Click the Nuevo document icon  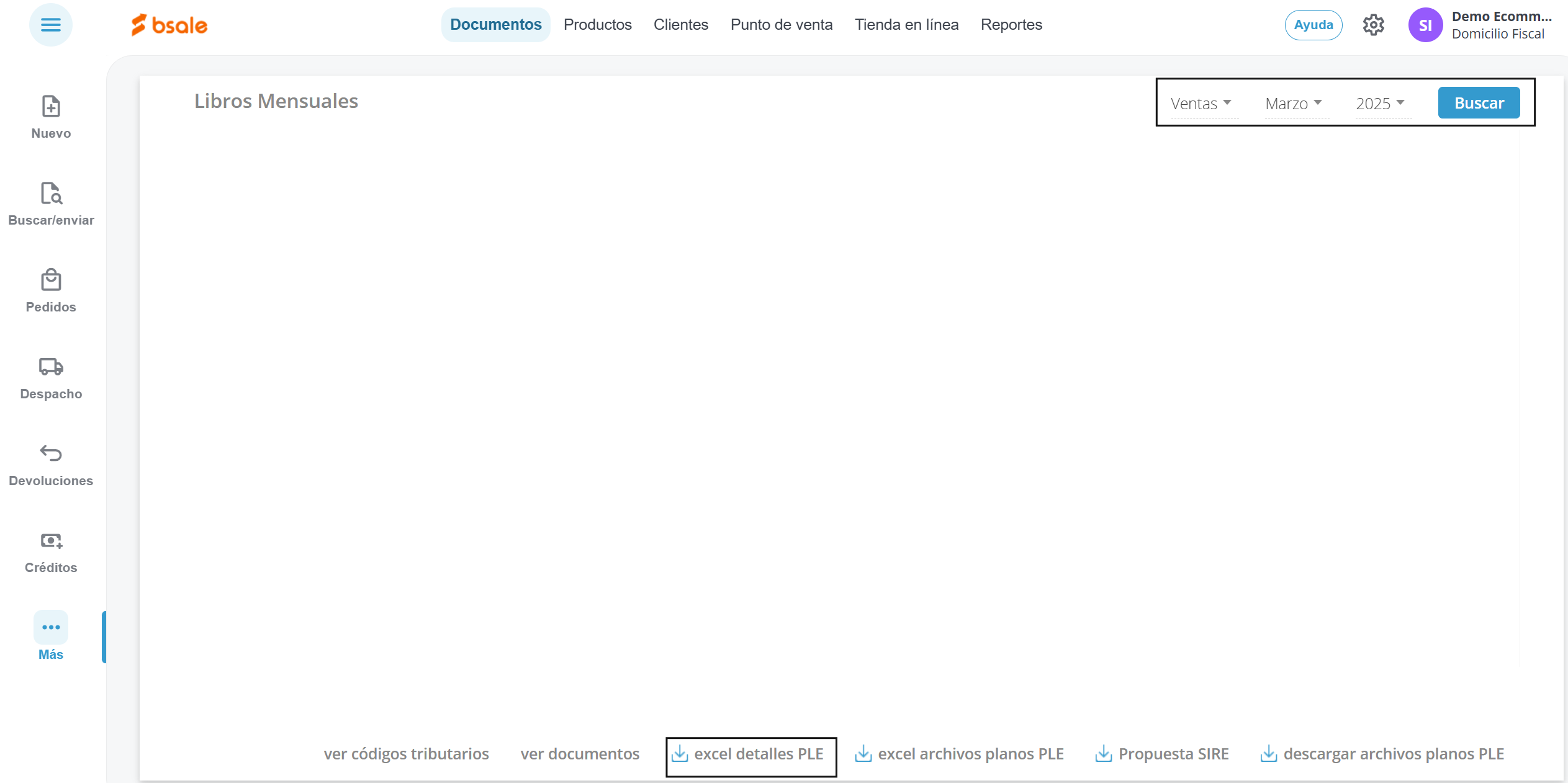[51, 107]
